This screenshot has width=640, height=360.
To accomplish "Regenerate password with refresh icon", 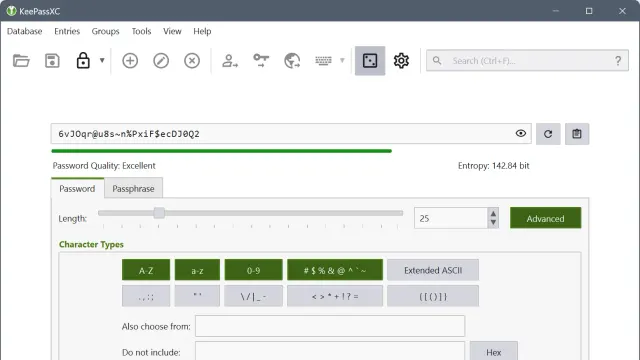I will coord(548,134).
